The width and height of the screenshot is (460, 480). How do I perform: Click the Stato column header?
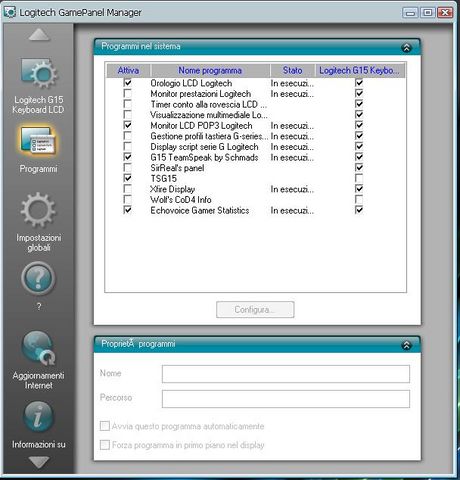click(x=292, y=70)
